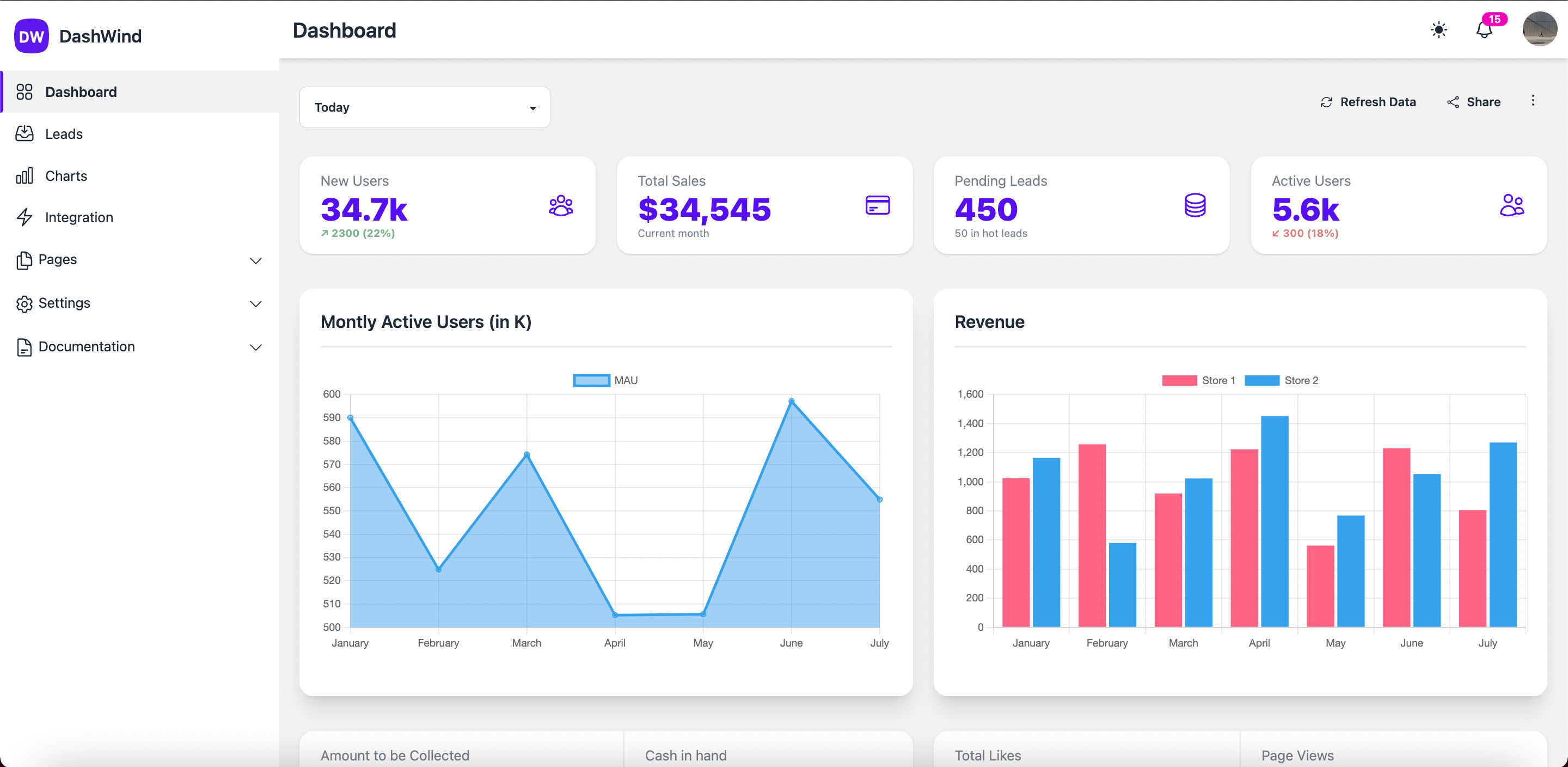The image size is (1568, 767).
Task: Click the Refresh Data button
Action: point(1368,100)
